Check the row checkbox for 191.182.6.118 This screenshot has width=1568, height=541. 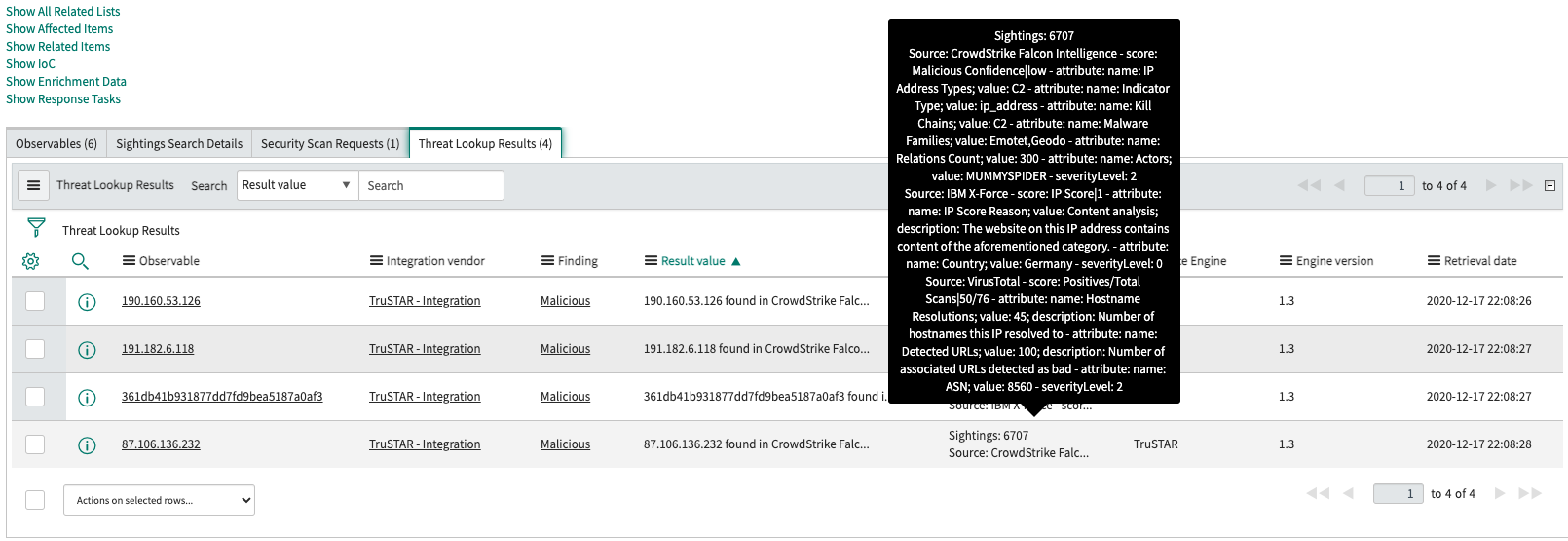coord(35,348)
